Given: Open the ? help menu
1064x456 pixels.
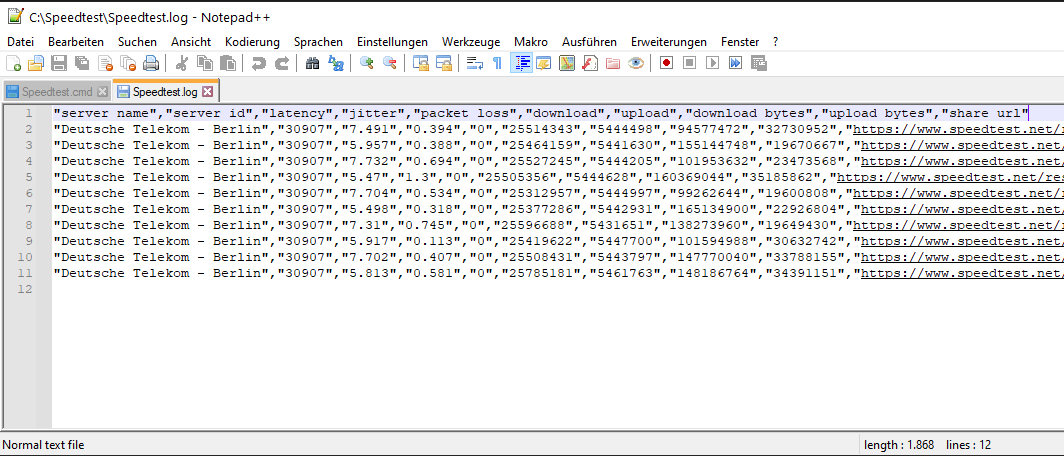Looking at the screenshot, I should coord(776,42).
